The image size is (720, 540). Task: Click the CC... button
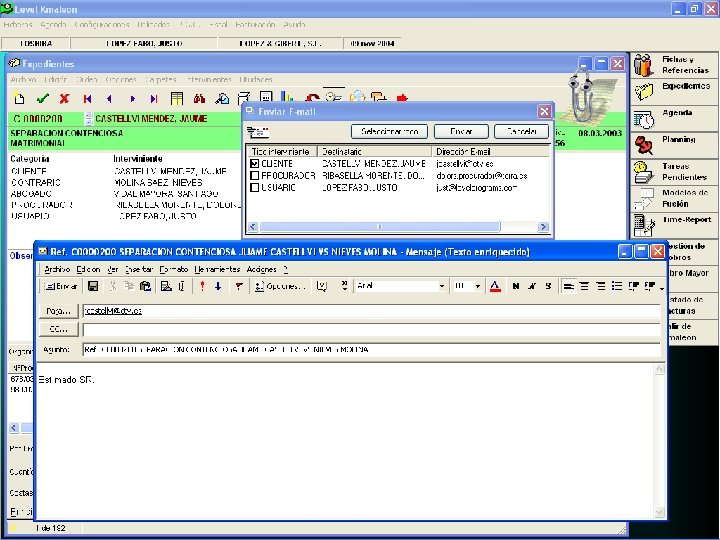pos(59,329)
